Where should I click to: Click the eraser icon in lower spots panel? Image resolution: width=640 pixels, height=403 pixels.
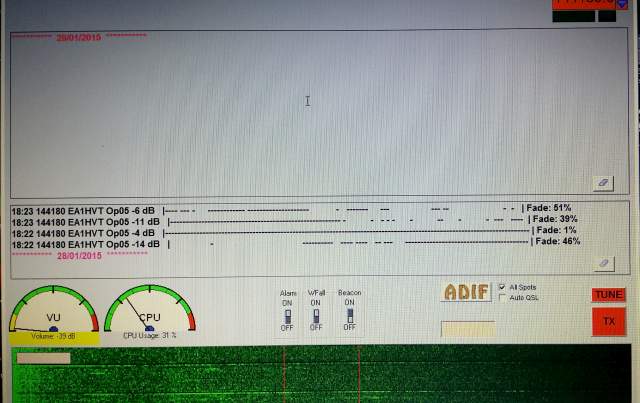[602, 263]
